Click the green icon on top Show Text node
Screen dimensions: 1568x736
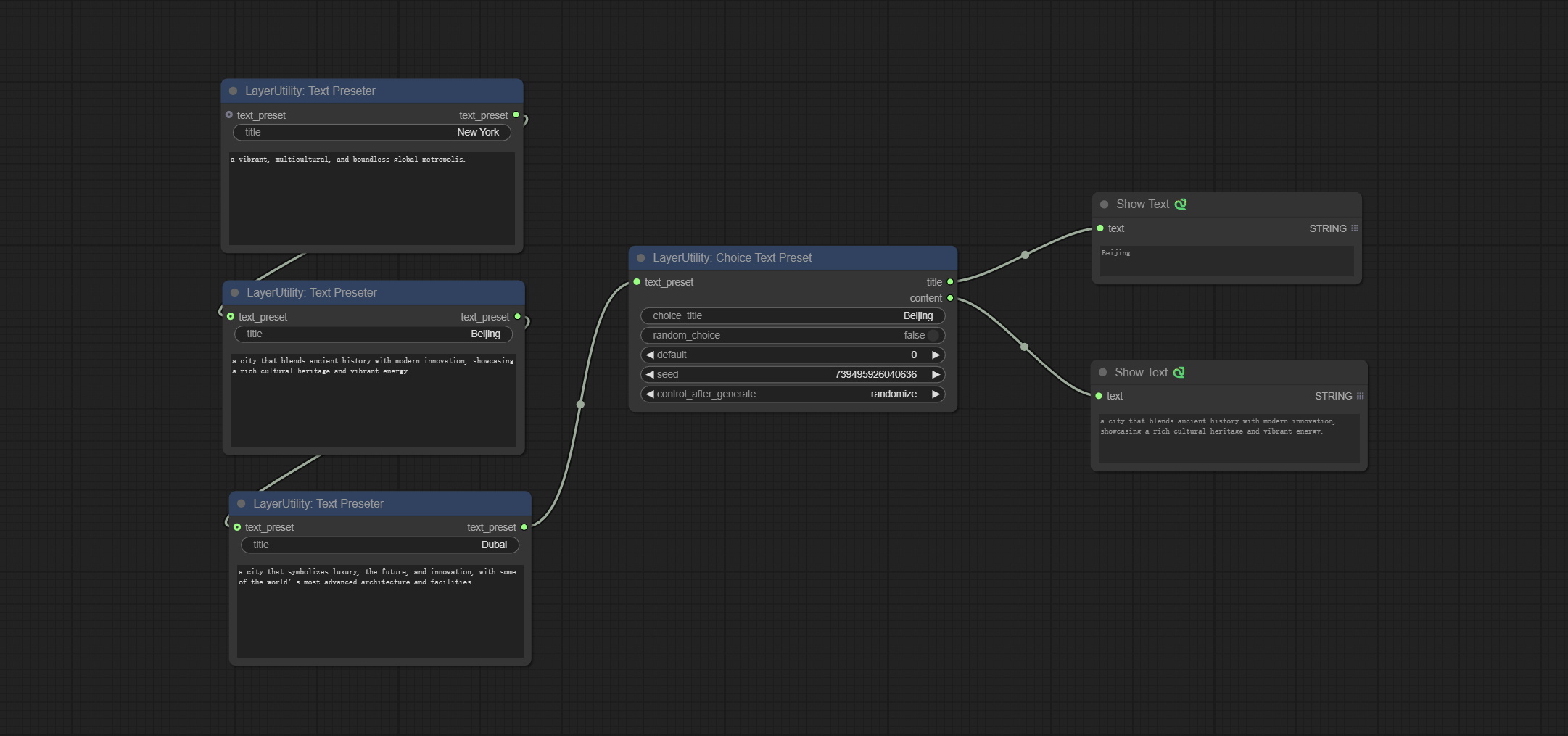pyautogui.click(x=1181, y=204)
